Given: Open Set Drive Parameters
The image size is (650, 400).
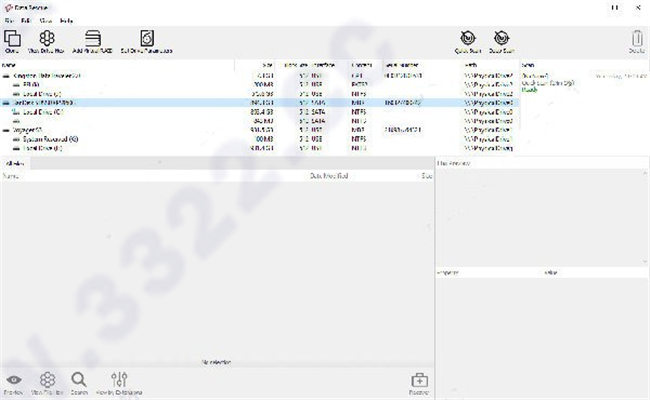Looking at the screenshot, I should (x=147, y=39).
